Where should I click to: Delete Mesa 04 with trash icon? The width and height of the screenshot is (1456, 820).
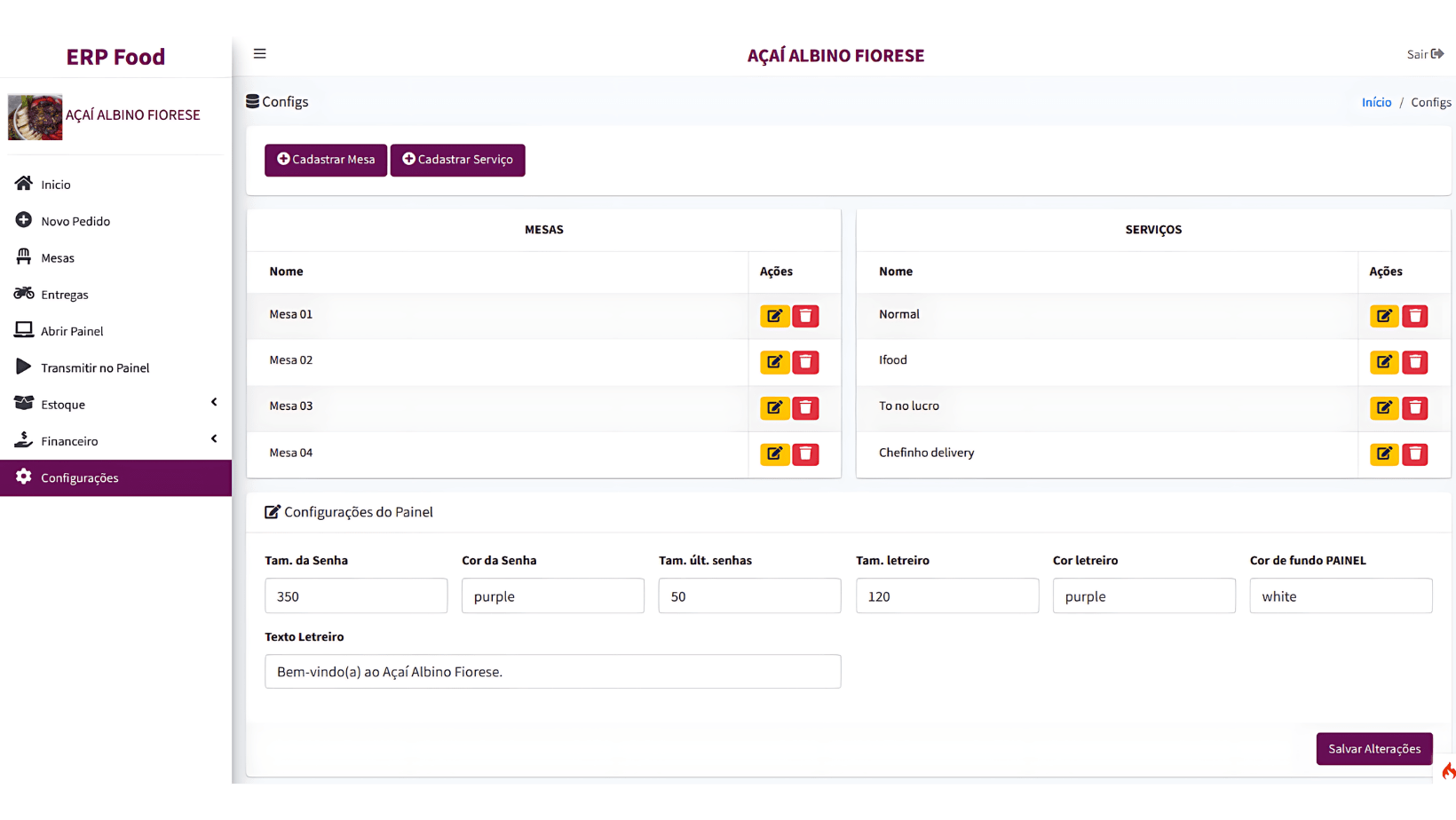point(805,454)
